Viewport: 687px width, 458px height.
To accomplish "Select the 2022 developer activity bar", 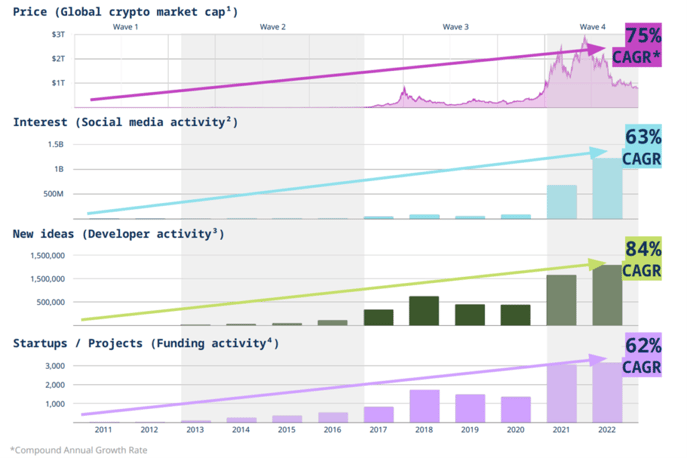I will pos(607,295).
